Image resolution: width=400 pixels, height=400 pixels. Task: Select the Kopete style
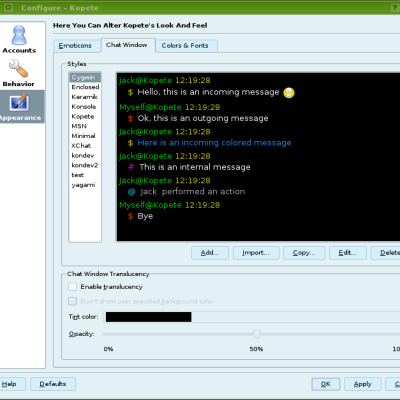[85, 116]
